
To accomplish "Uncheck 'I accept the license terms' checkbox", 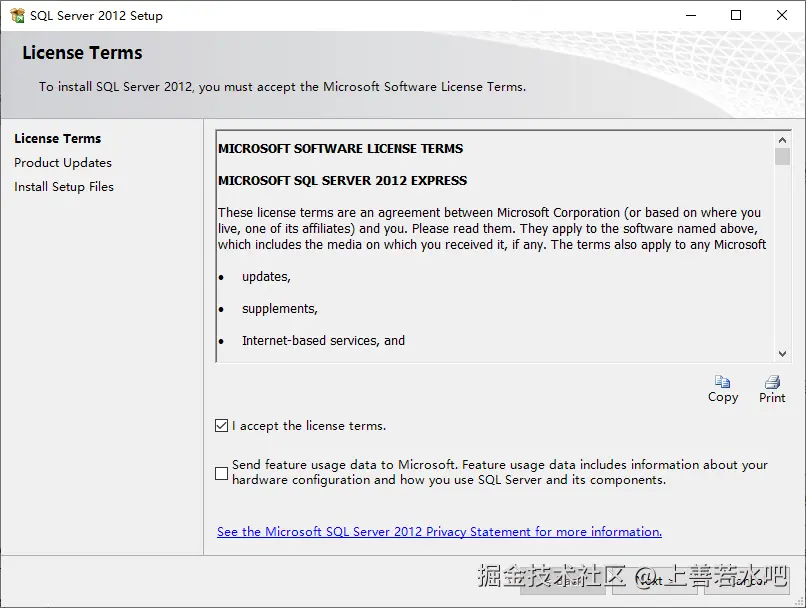I will [222, 426].
